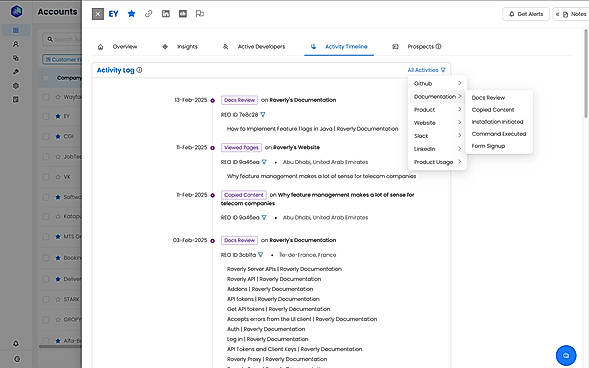Expand the Github filter submenu
The image size is (589, 368).
[437, 83]
